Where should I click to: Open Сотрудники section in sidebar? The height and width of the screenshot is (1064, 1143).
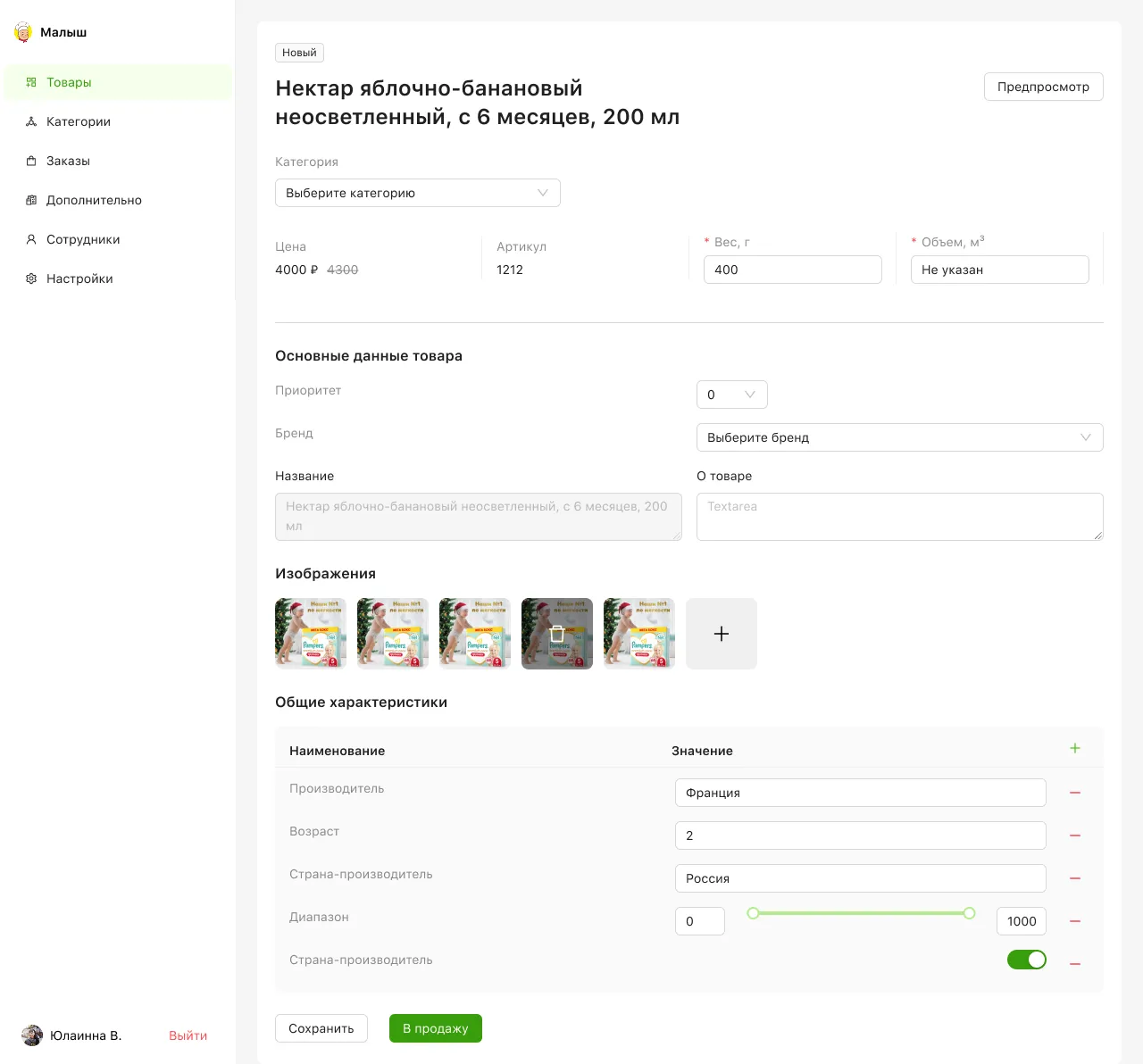82,239
